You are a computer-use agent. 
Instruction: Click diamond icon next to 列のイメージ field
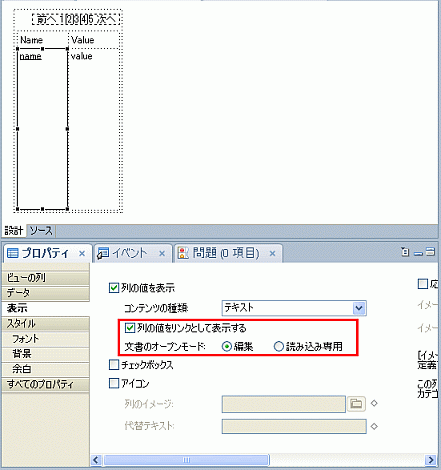pos(374,403)
